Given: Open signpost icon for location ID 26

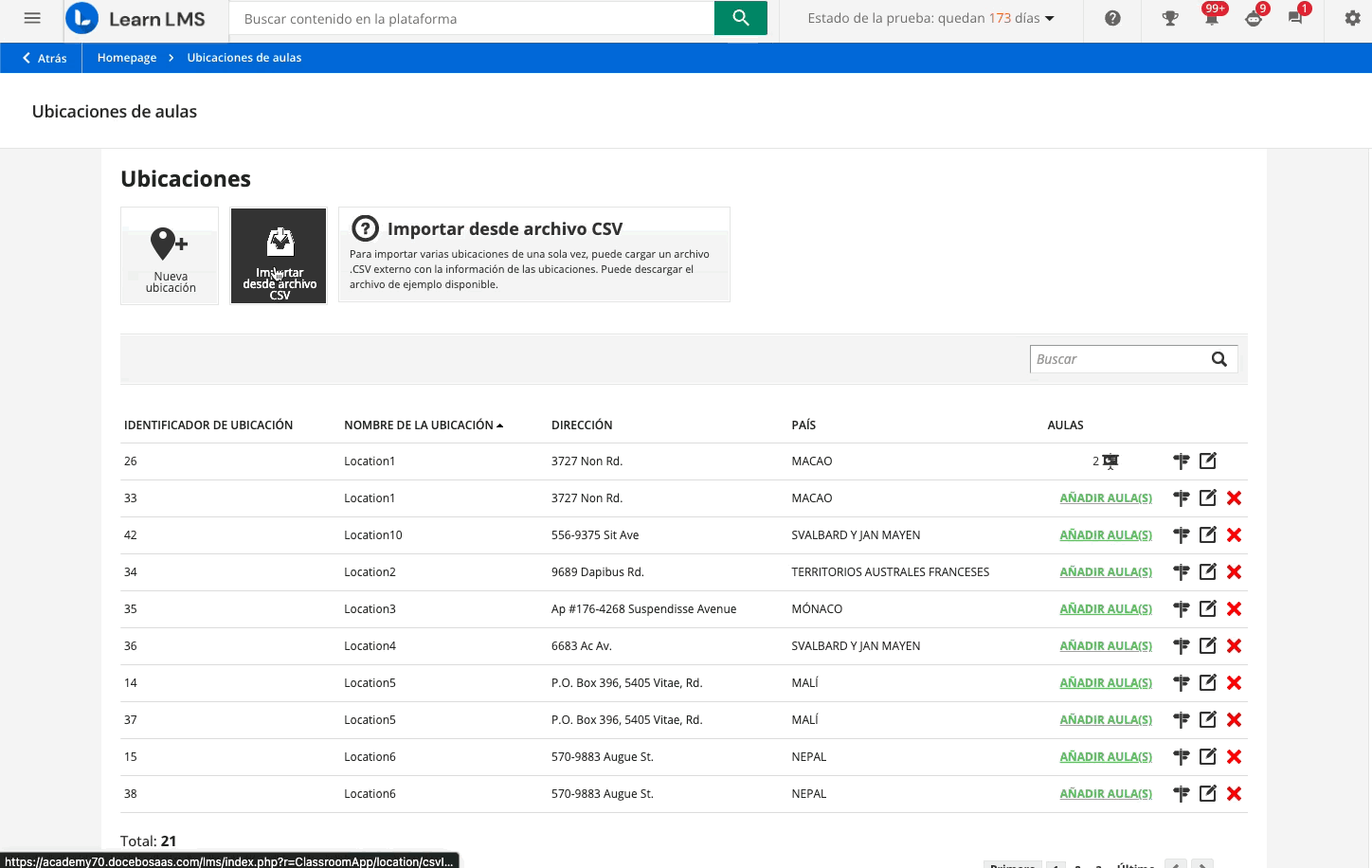Looking at the screenshot, I should (1181, 461).
